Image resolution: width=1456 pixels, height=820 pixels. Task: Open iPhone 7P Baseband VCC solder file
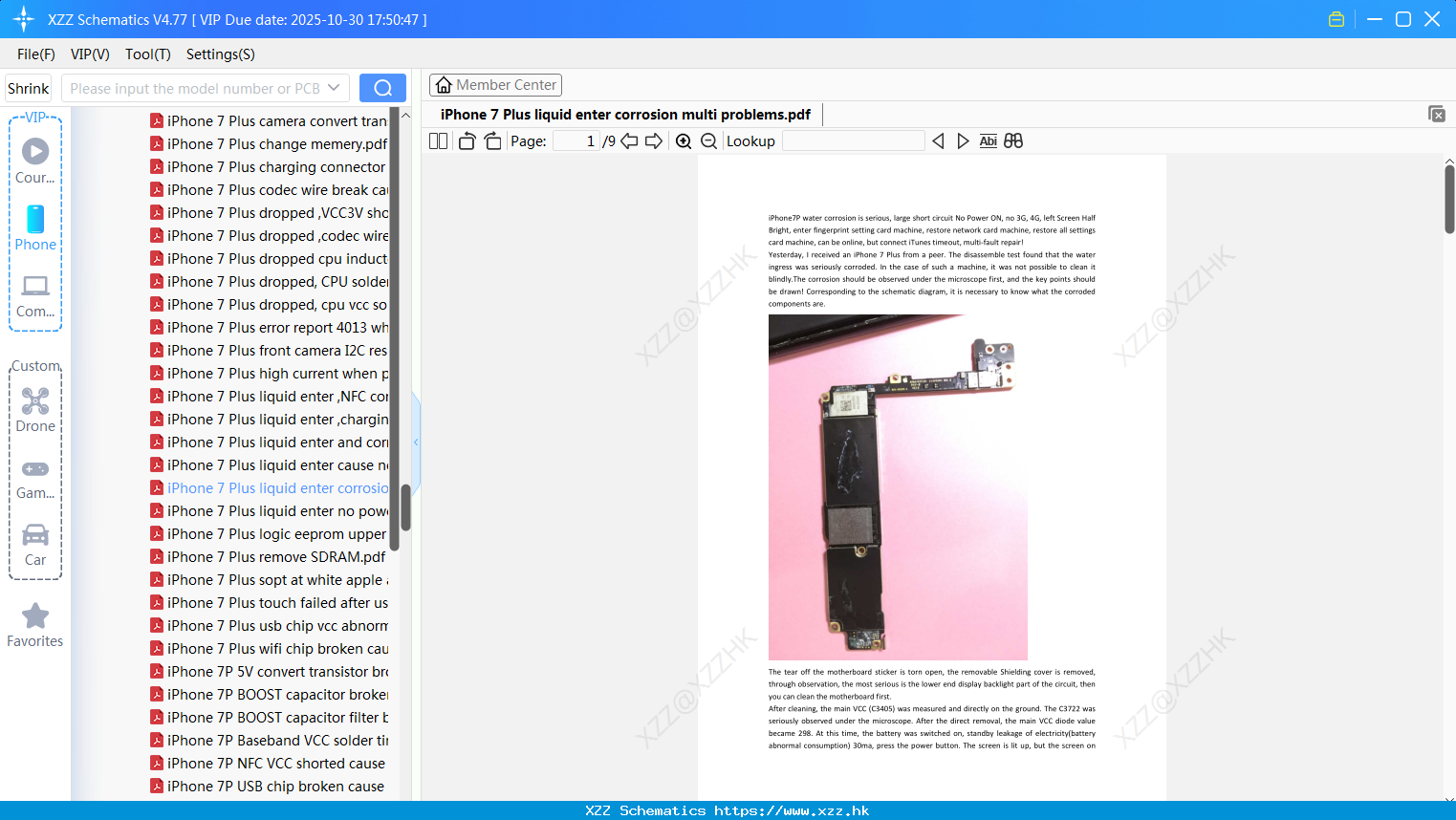269,740
